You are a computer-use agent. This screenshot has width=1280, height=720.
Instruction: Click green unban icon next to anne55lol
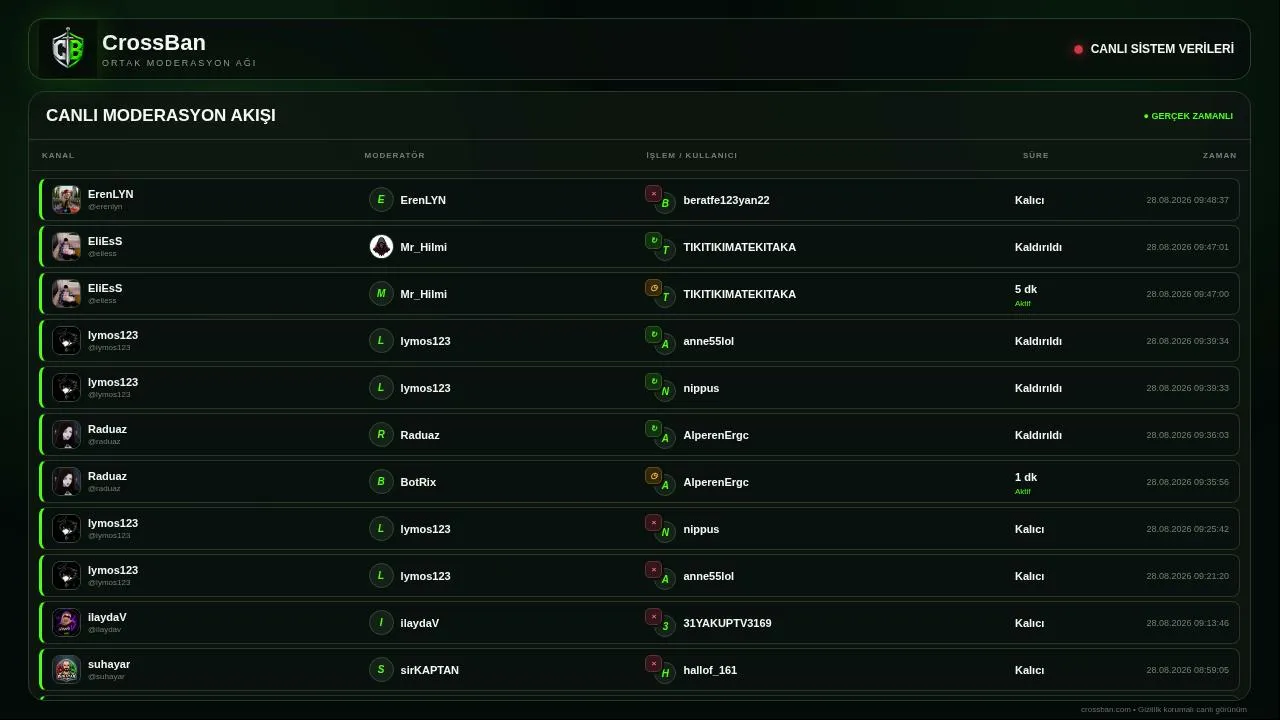[x=653, y=335]
